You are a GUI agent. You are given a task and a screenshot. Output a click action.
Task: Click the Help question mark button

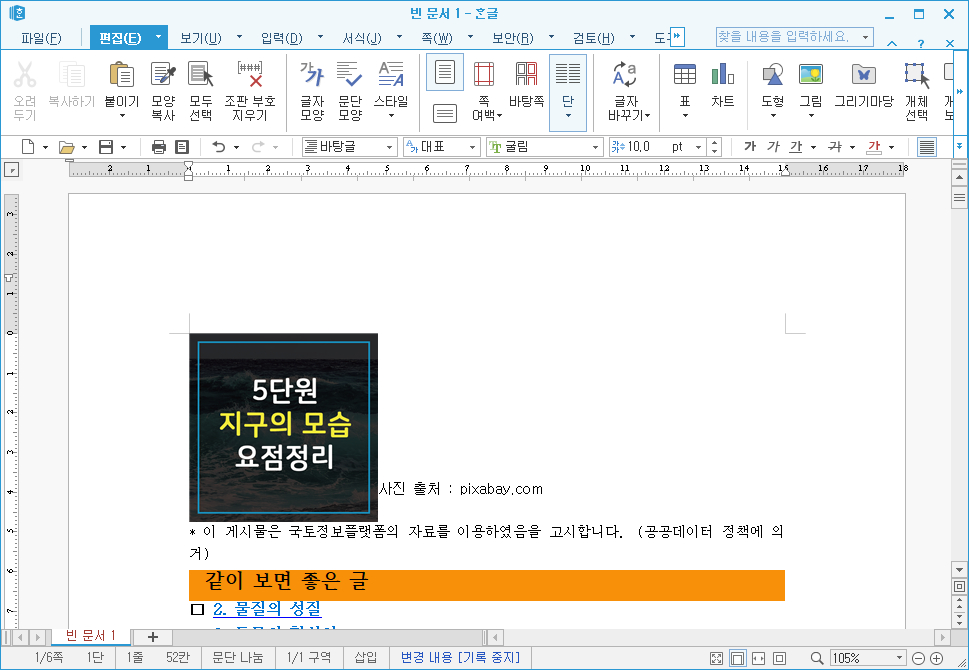pos(921,43)
